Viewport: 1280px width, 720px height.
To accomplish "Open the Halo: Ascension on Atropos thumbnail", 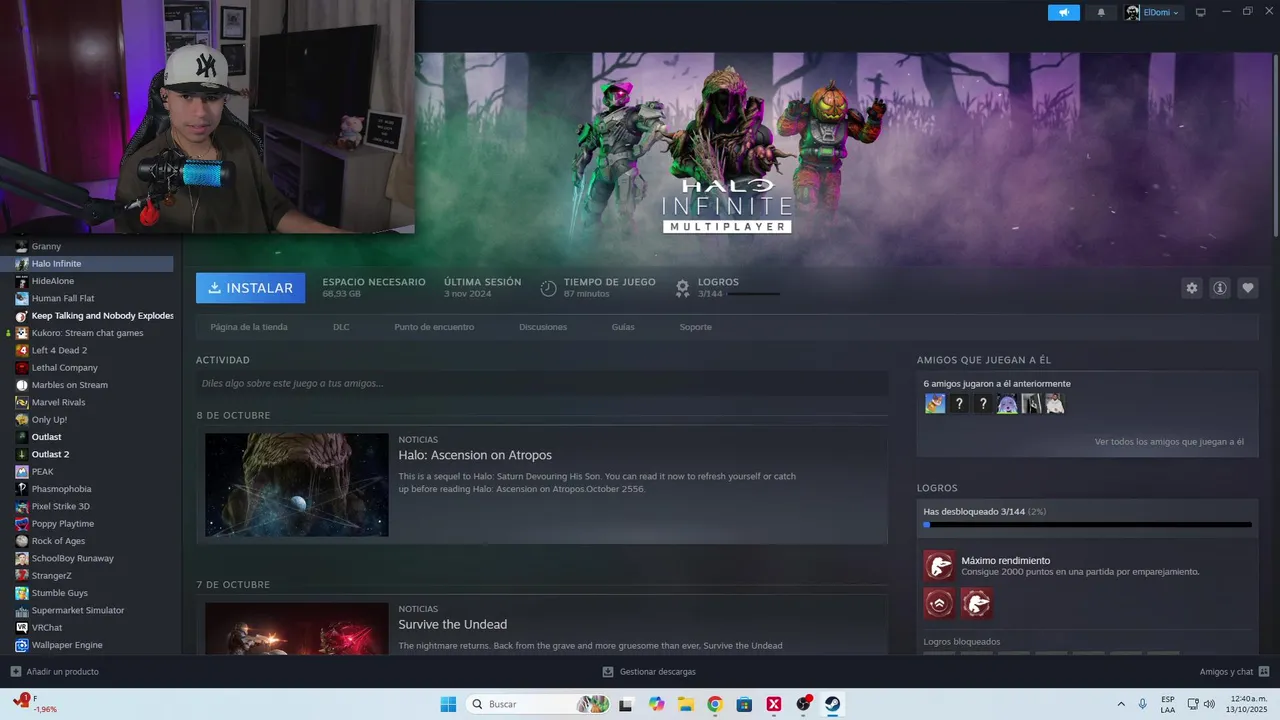I will pyautogui.click(x=297, y=485).
